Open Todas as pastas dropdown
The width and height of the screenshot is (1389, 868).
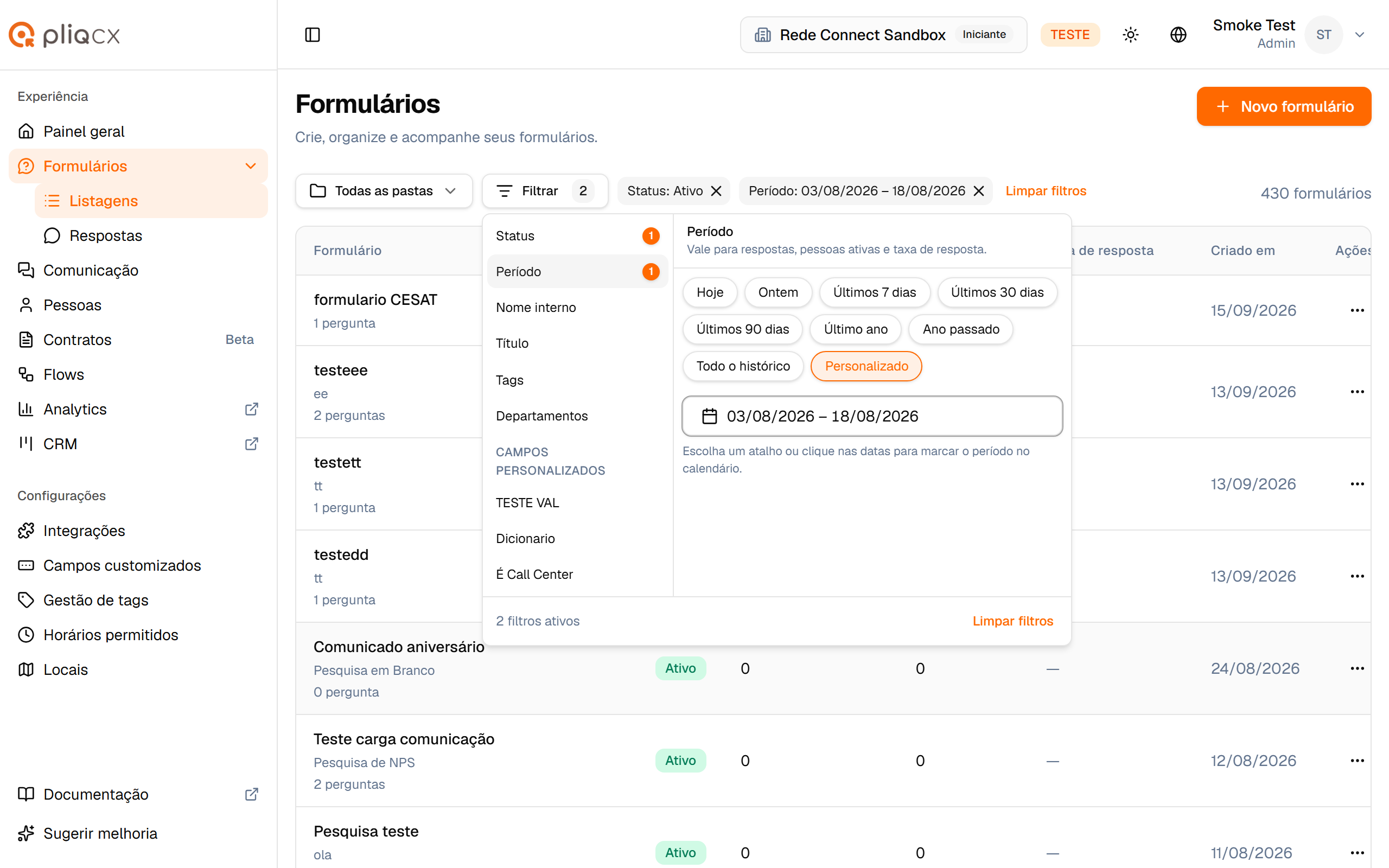click(x=384, y=191)
